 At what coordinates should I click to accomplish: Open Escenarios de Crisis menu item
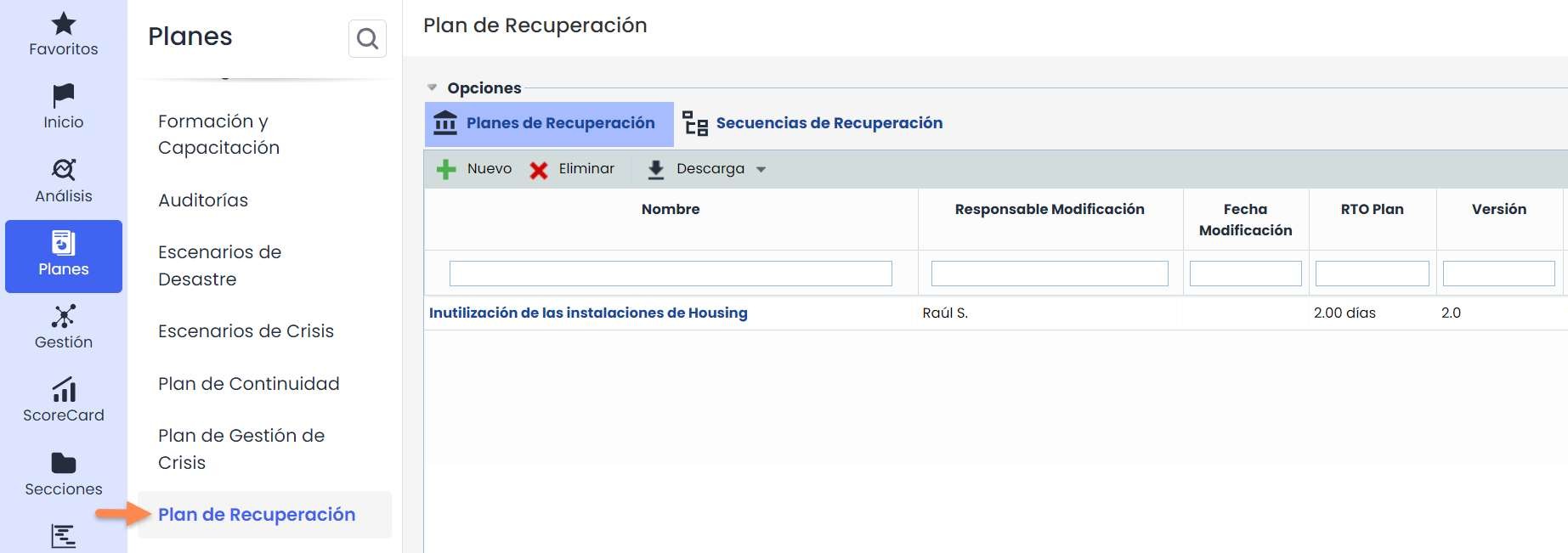point(246,331)
